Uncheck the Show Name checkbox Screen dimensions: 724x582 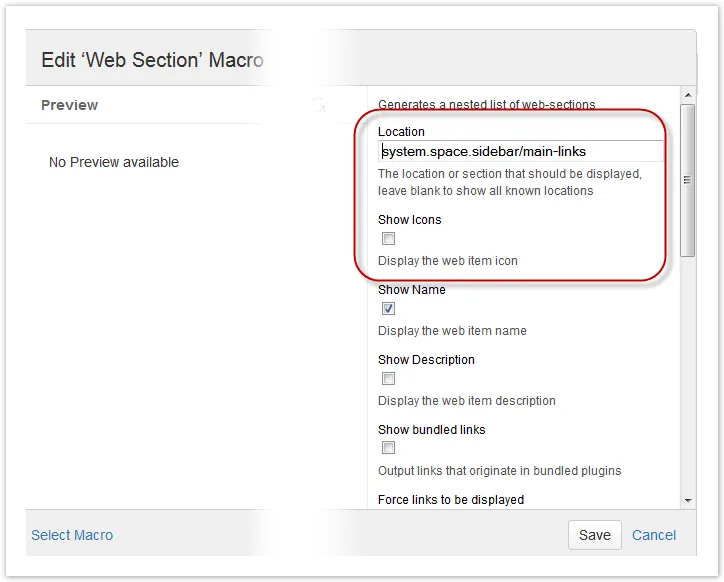coord(388,309)
